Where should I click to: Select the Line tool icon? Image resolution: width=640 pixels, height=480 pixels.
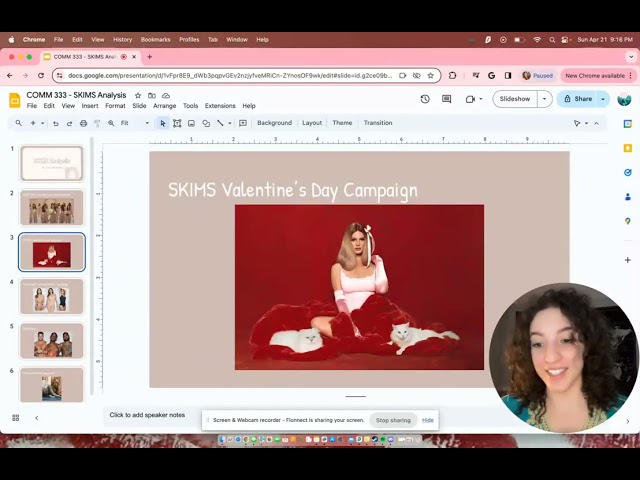click(x=220, y=123)
